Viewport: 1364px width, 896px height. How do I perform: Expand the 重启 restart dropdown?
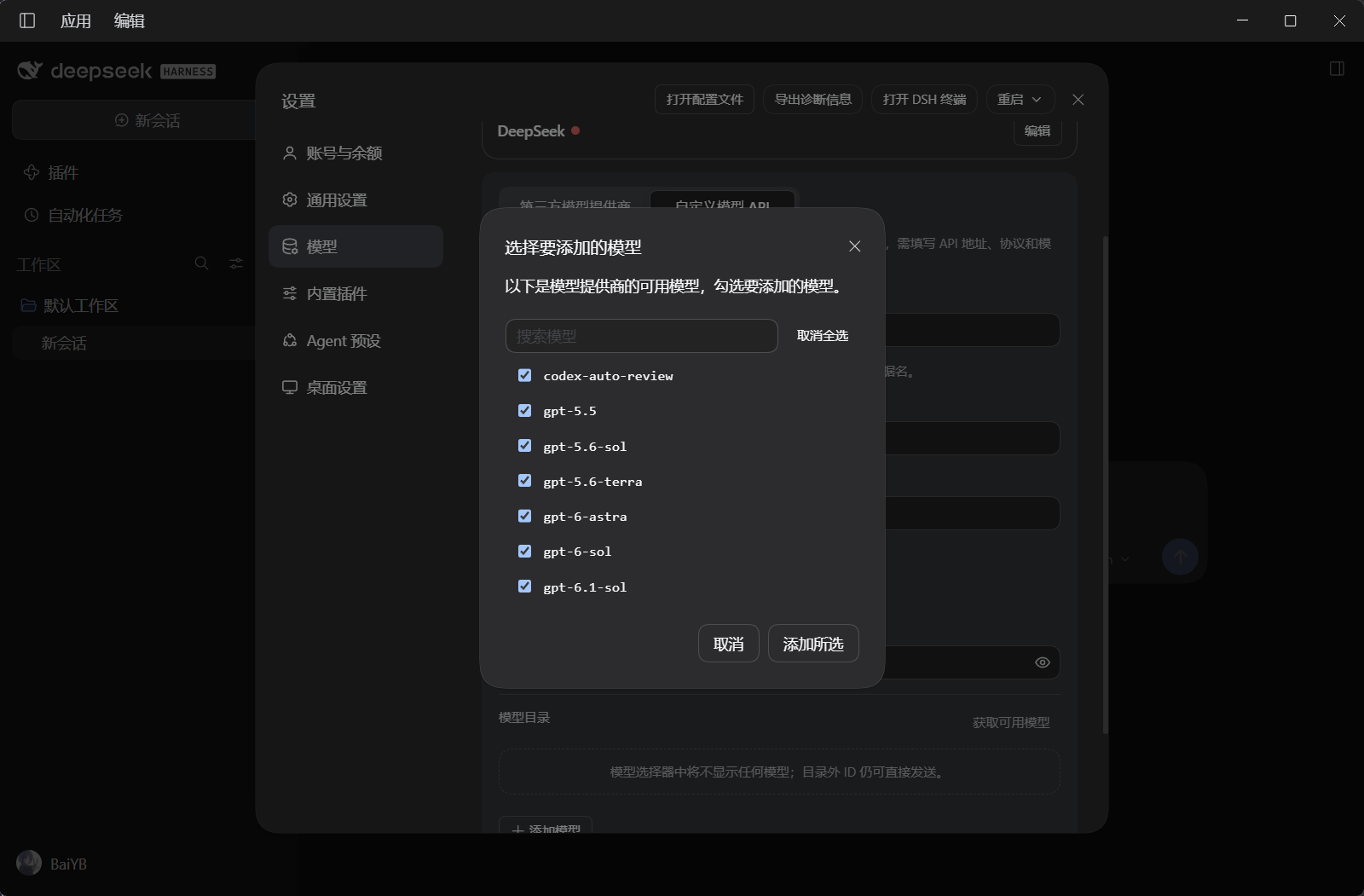(1020, 100)
